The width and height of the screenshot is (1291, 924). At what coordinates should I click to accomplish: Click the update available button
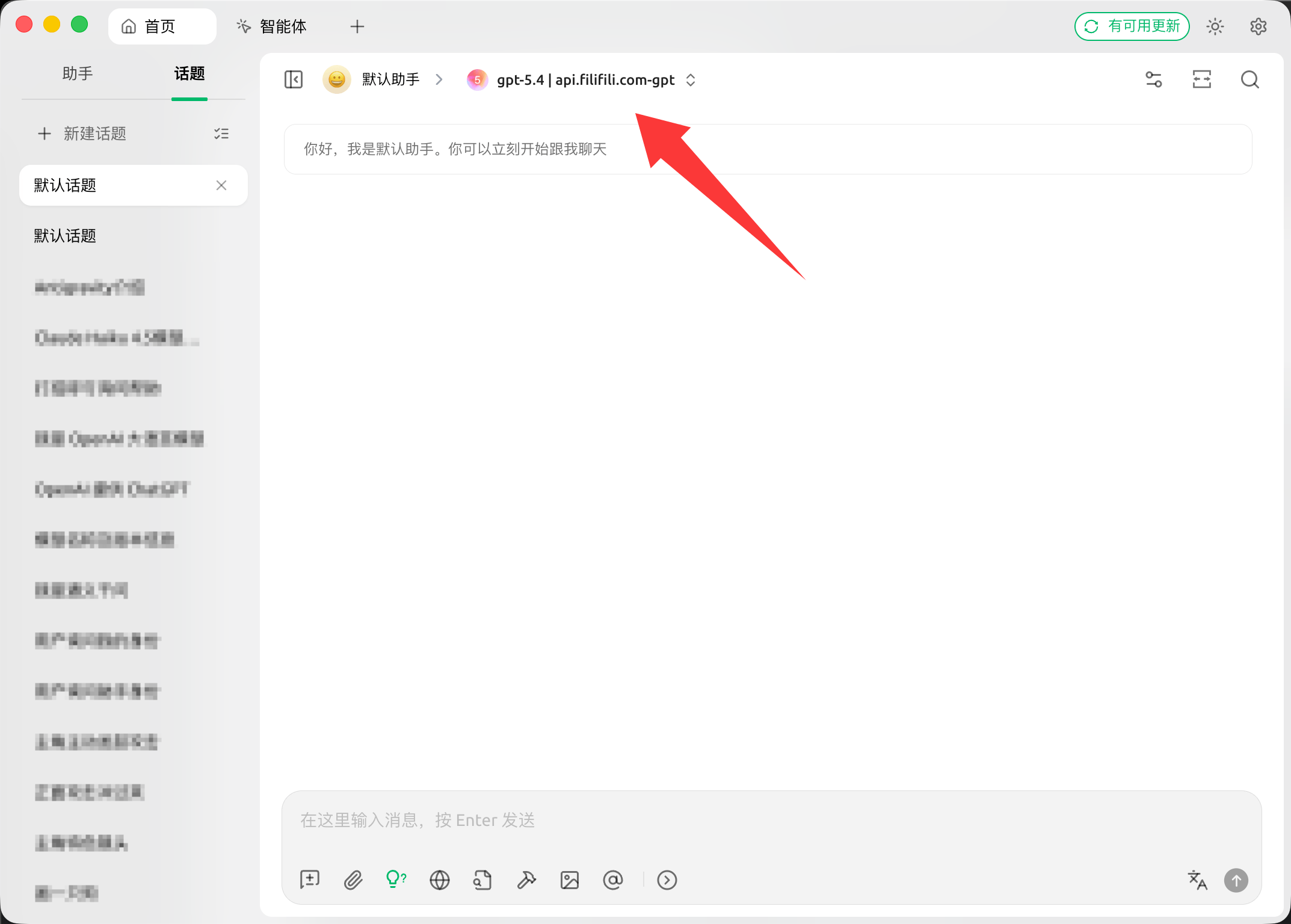[1132, 26]
